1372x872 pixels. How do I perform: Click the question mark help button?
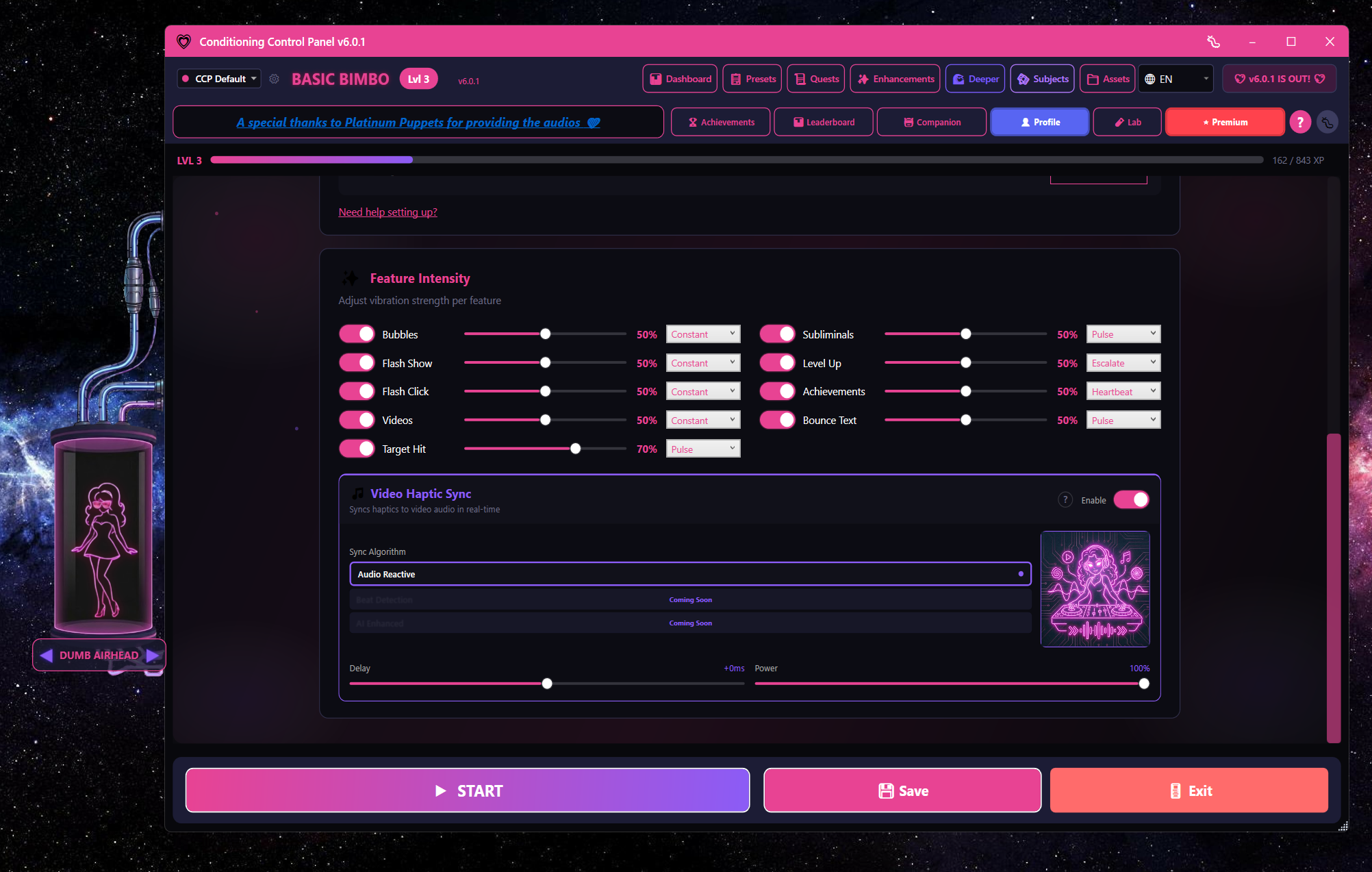1299,122
